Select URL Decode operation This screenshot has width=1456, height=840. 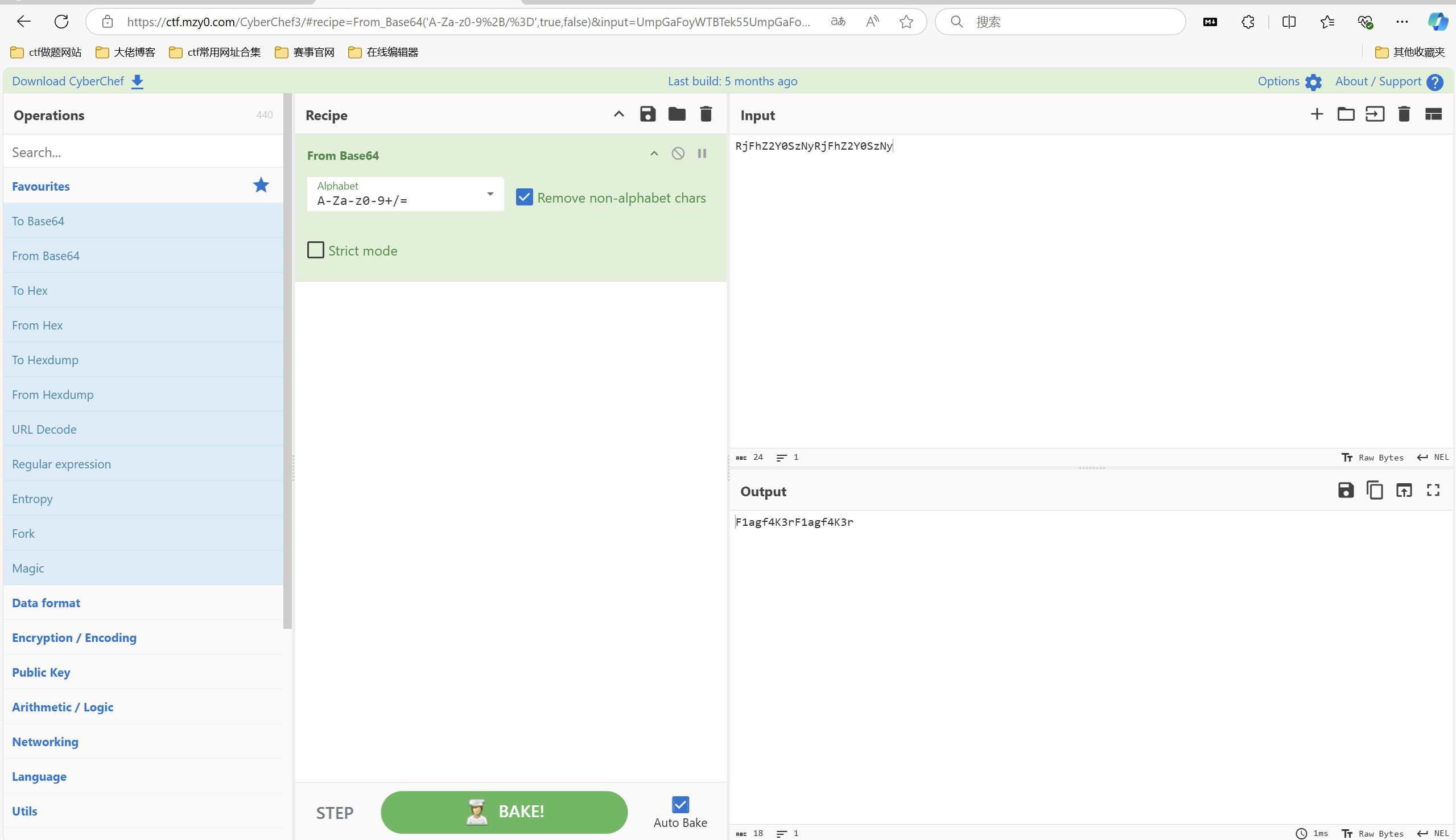coord(143,429)
